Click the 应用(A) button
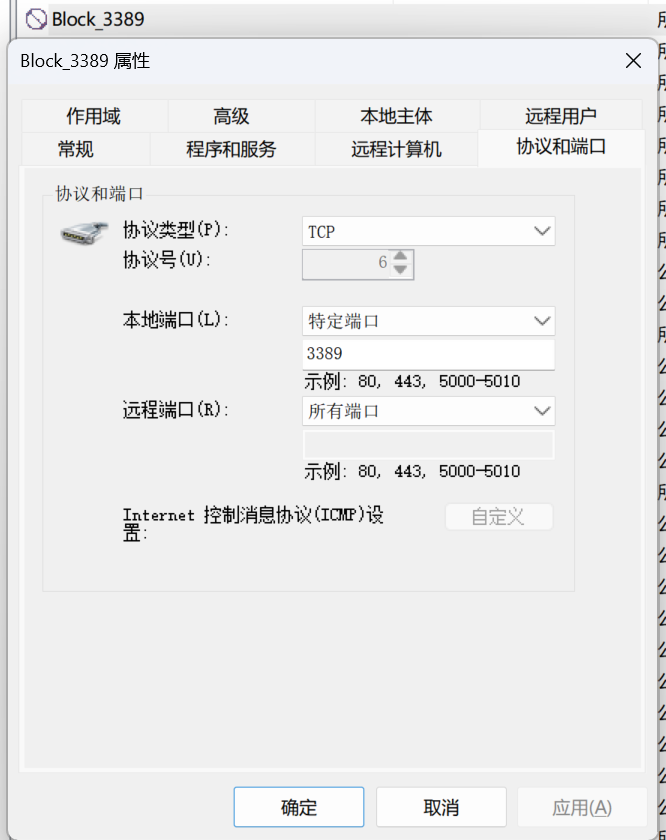 coord(582,807)
